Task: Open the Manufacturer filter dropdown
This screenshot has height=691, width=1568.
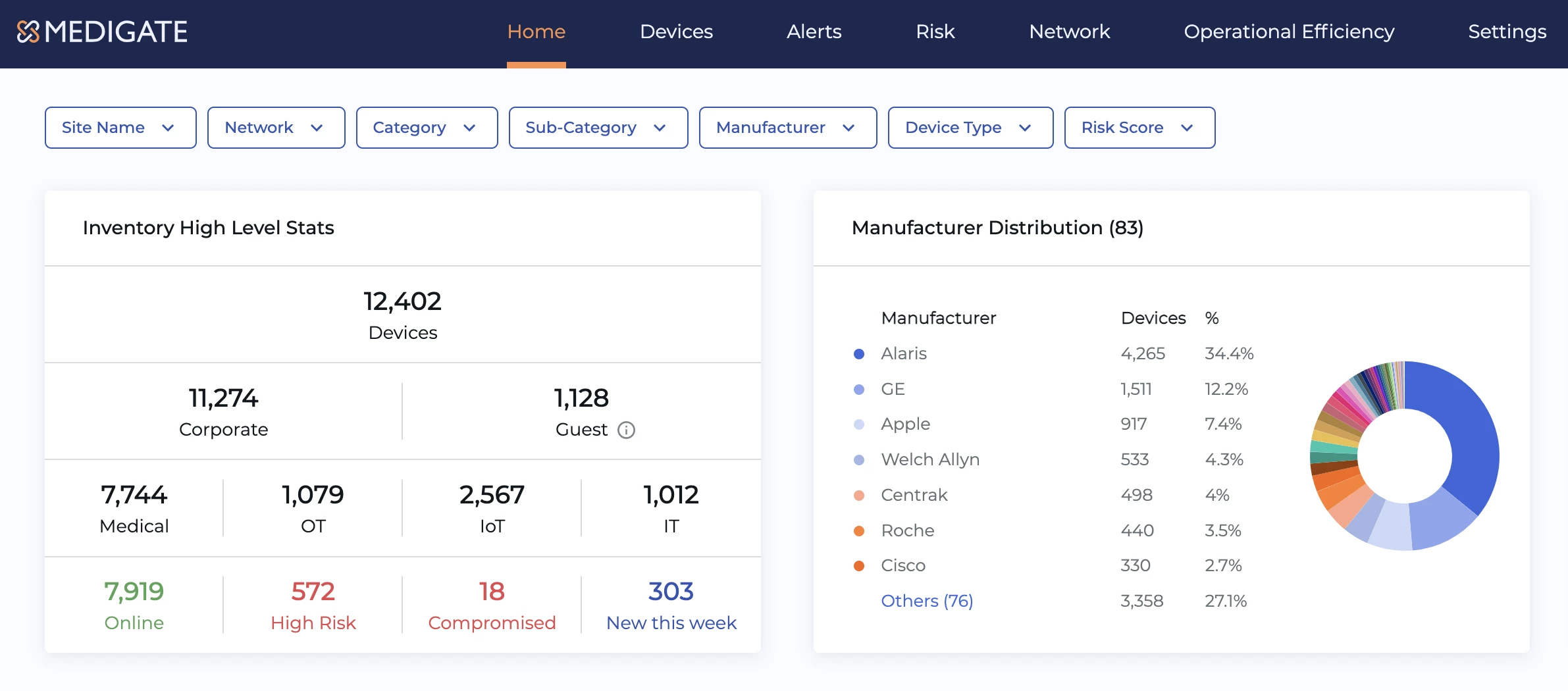Action: [787, 128]
